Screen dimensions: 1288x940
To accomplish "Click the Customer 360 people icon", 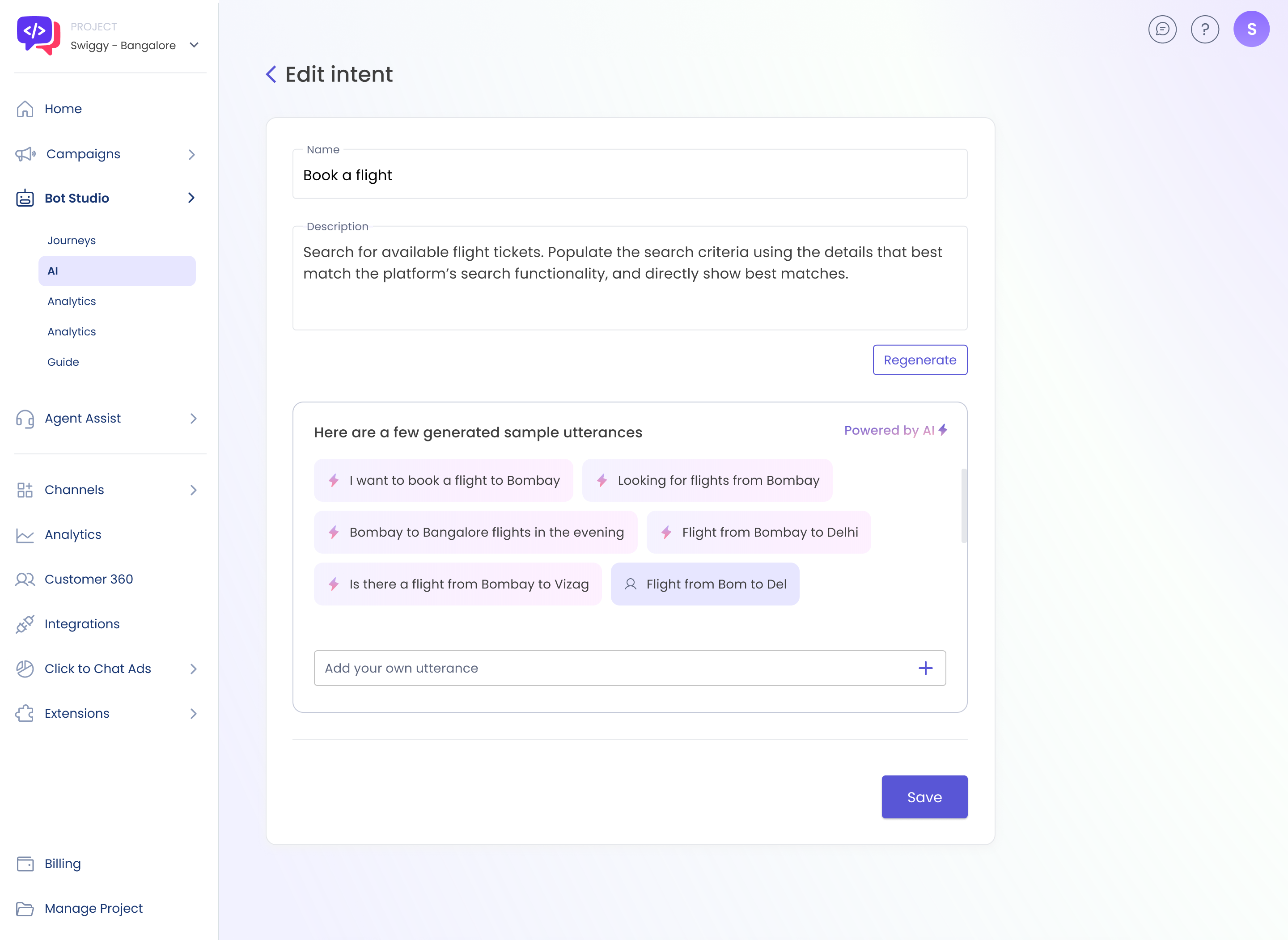I will coord(25,579).
